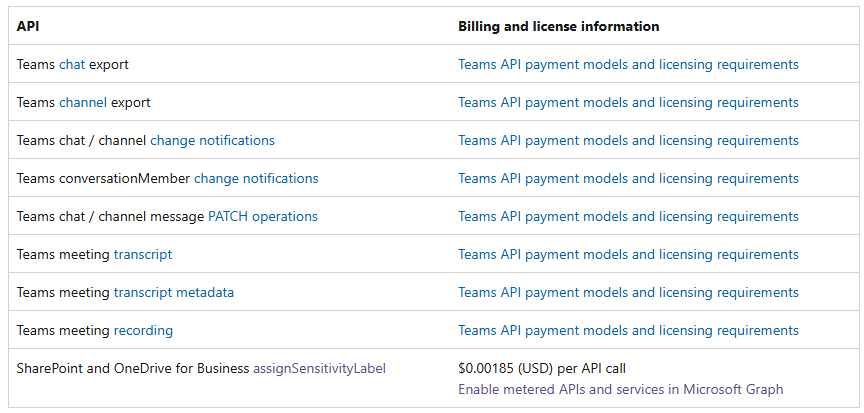The height and width of the screenshot is (413, 864).
Task: Open Teams API payment models link in chat export row
Action: pos(628,64)
